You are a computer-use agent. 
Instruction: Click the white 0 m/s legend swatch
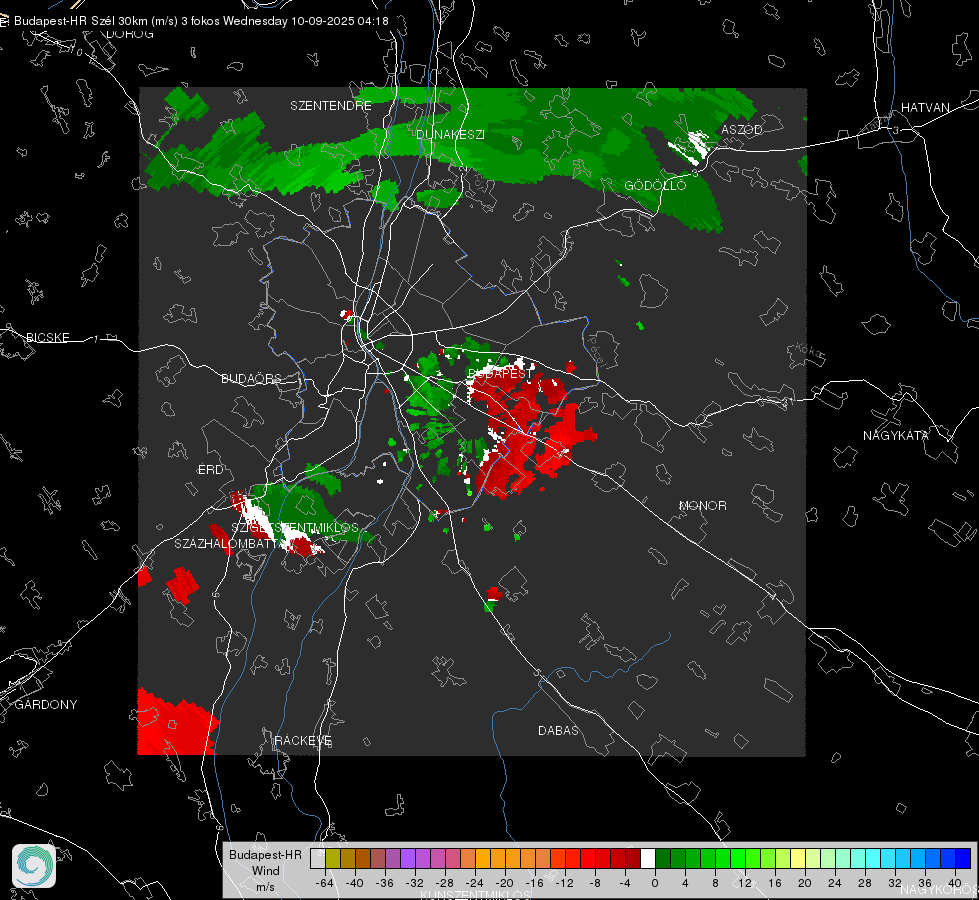coord(648,858)
